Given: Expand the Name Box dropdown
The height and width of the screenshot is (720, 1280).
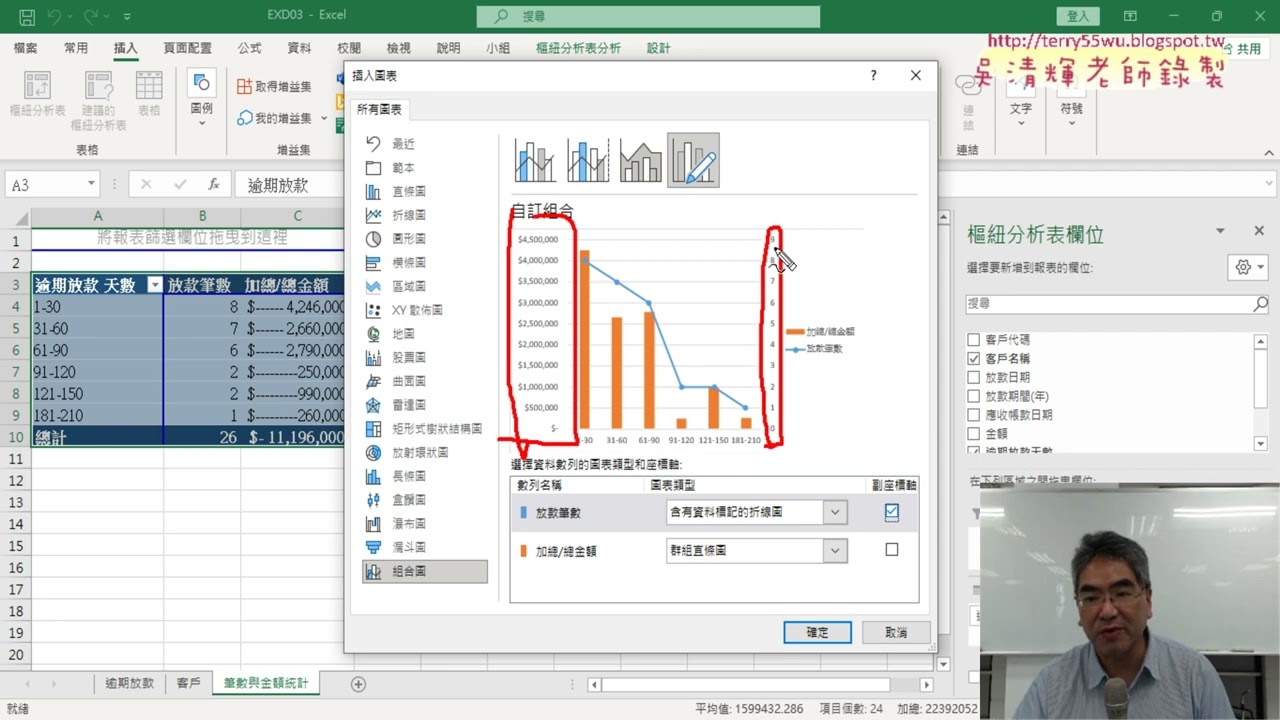Looking at the screenshot, I should coord(91,184).
